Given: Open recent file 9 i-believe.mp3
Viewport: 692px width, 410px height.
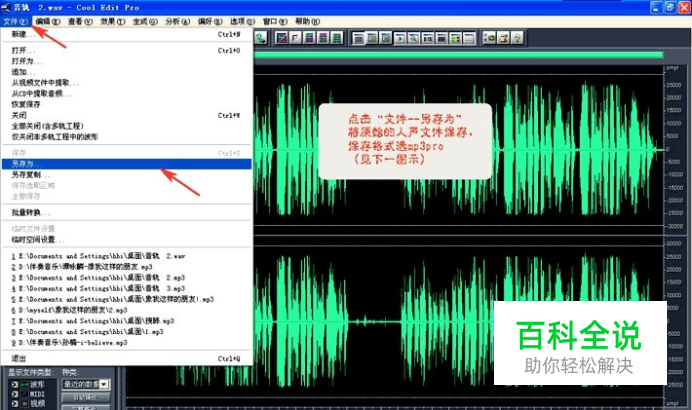Looking at the screenshot, I should (127, 342).
